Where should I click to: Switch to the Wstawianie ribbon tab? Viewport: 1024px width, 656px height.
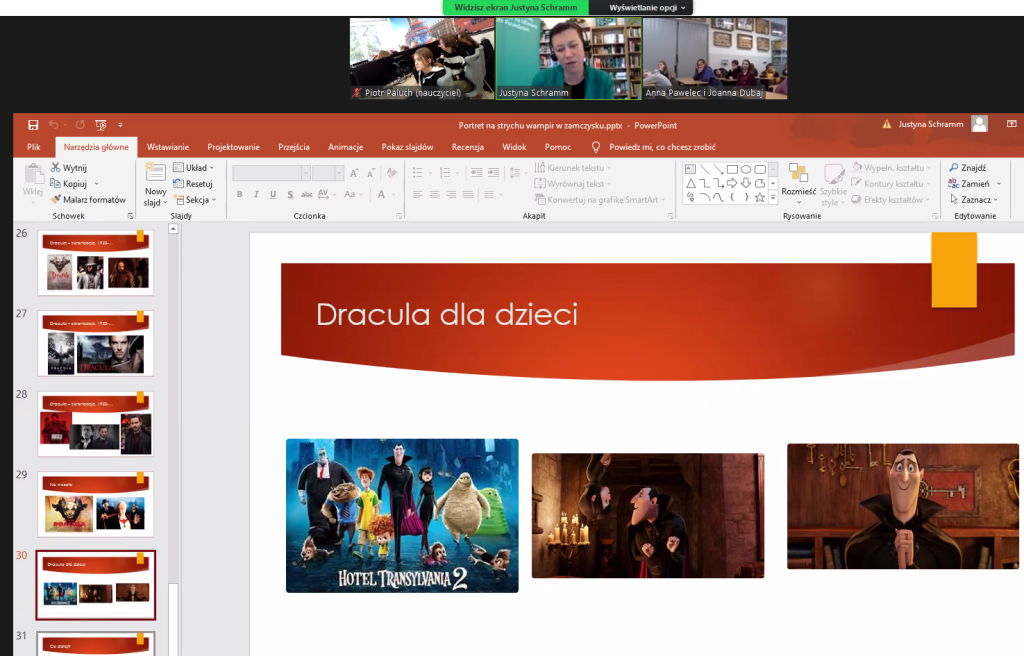(x=167, y=147)
